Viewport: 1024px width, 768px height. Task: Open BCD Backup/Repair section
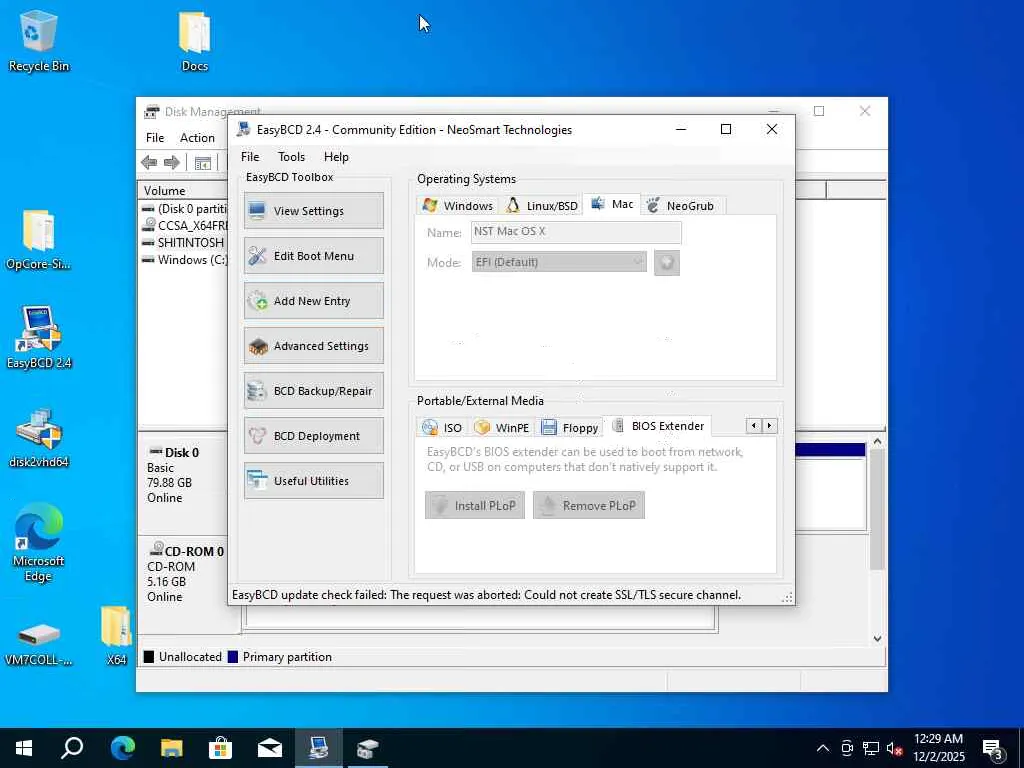click(313, 391)
